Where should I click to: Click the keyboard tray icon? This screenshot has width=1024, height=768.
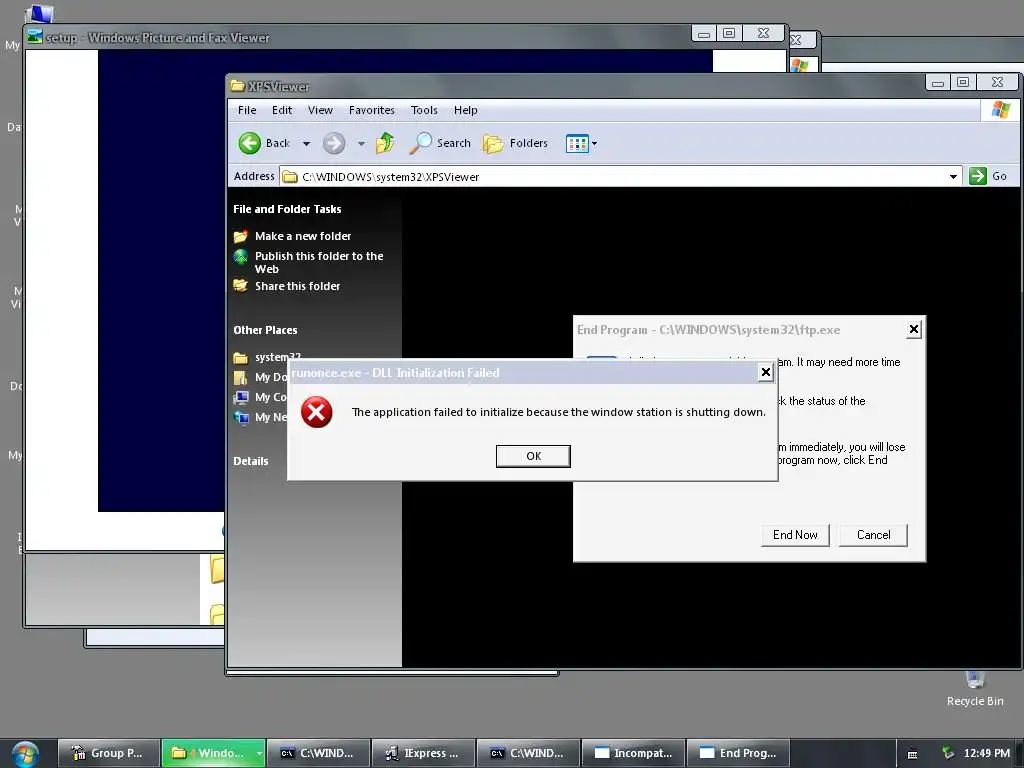click(912, 754)
